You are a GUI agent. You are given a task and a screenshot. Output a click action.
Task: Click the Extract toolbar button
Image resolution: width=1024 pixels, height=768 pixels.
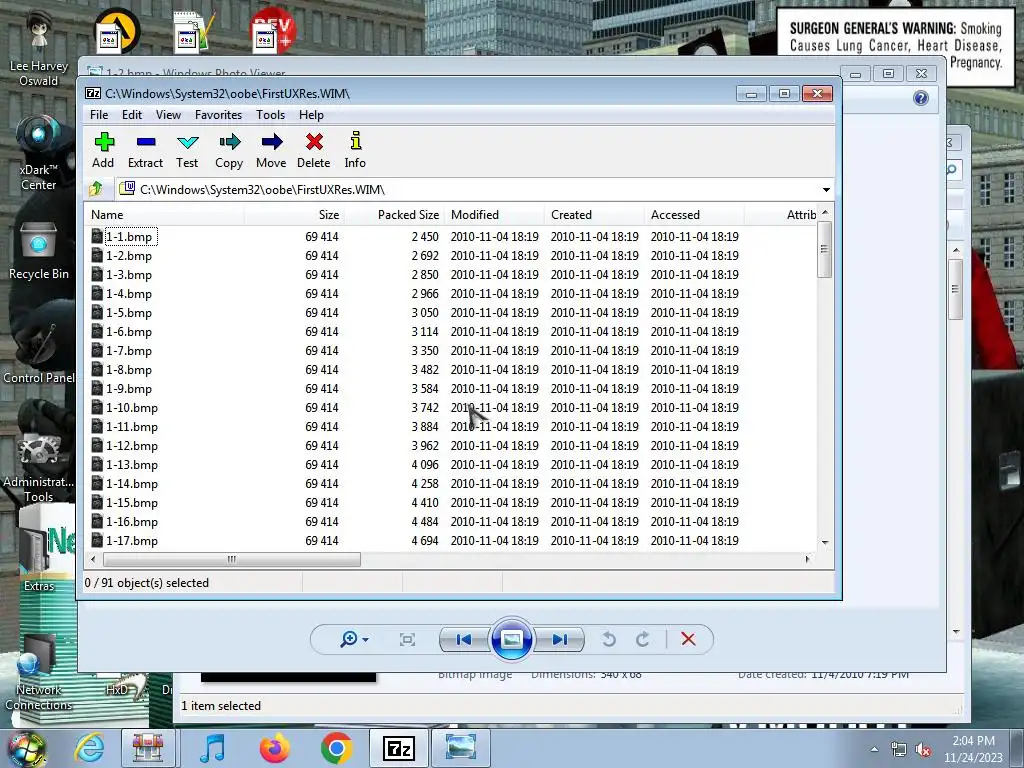coord(146,151)
